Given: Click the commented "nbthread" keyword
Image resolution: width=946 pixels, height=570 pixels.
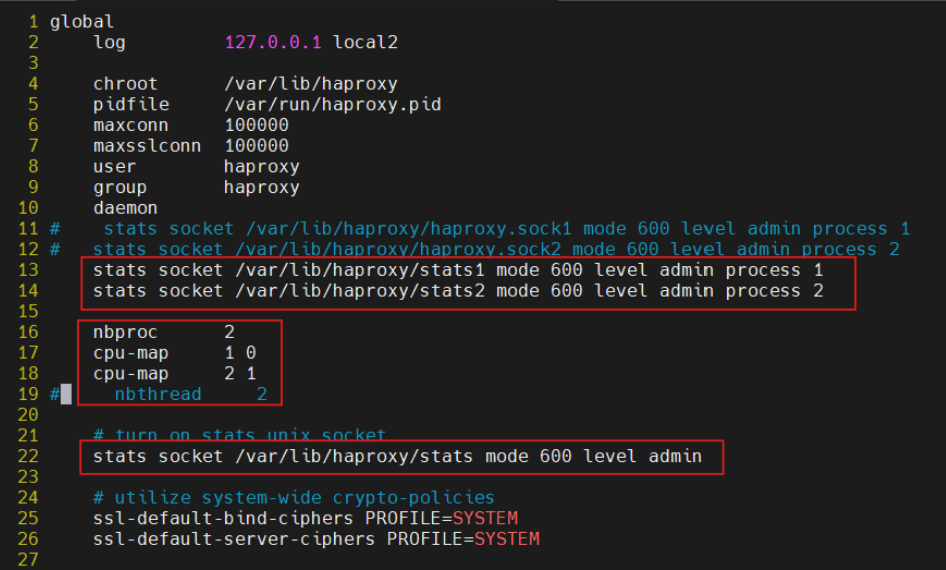Looking at the screenshot, I should (157, 394).
